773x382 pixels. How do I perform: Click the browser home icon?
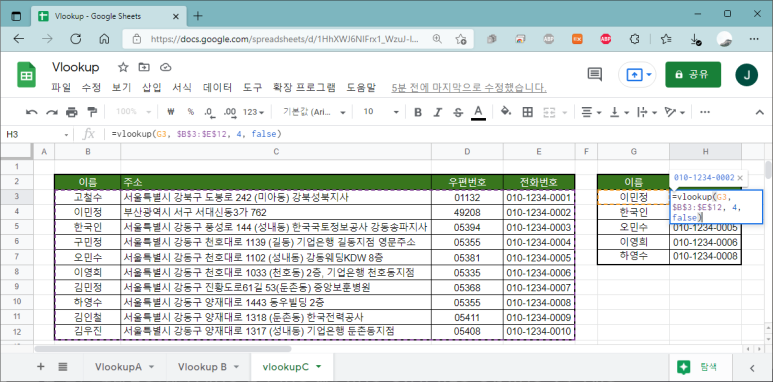click(104, 39)
